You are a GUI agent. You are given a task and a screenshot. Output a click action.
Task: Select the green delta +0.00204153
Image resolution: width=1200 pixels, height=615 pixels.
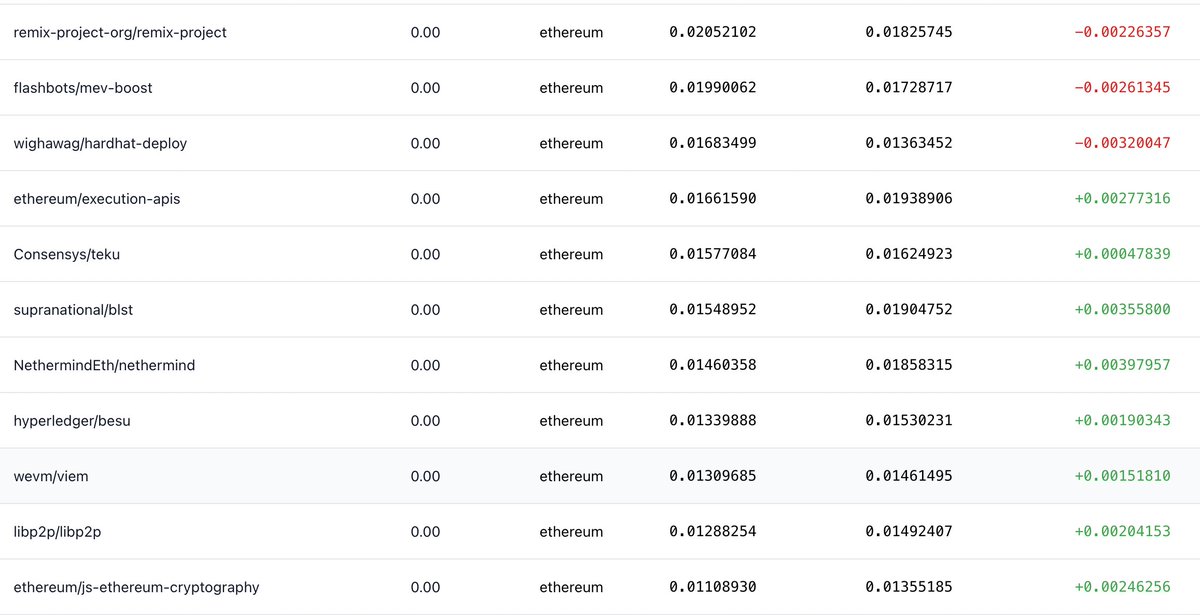1122,532
